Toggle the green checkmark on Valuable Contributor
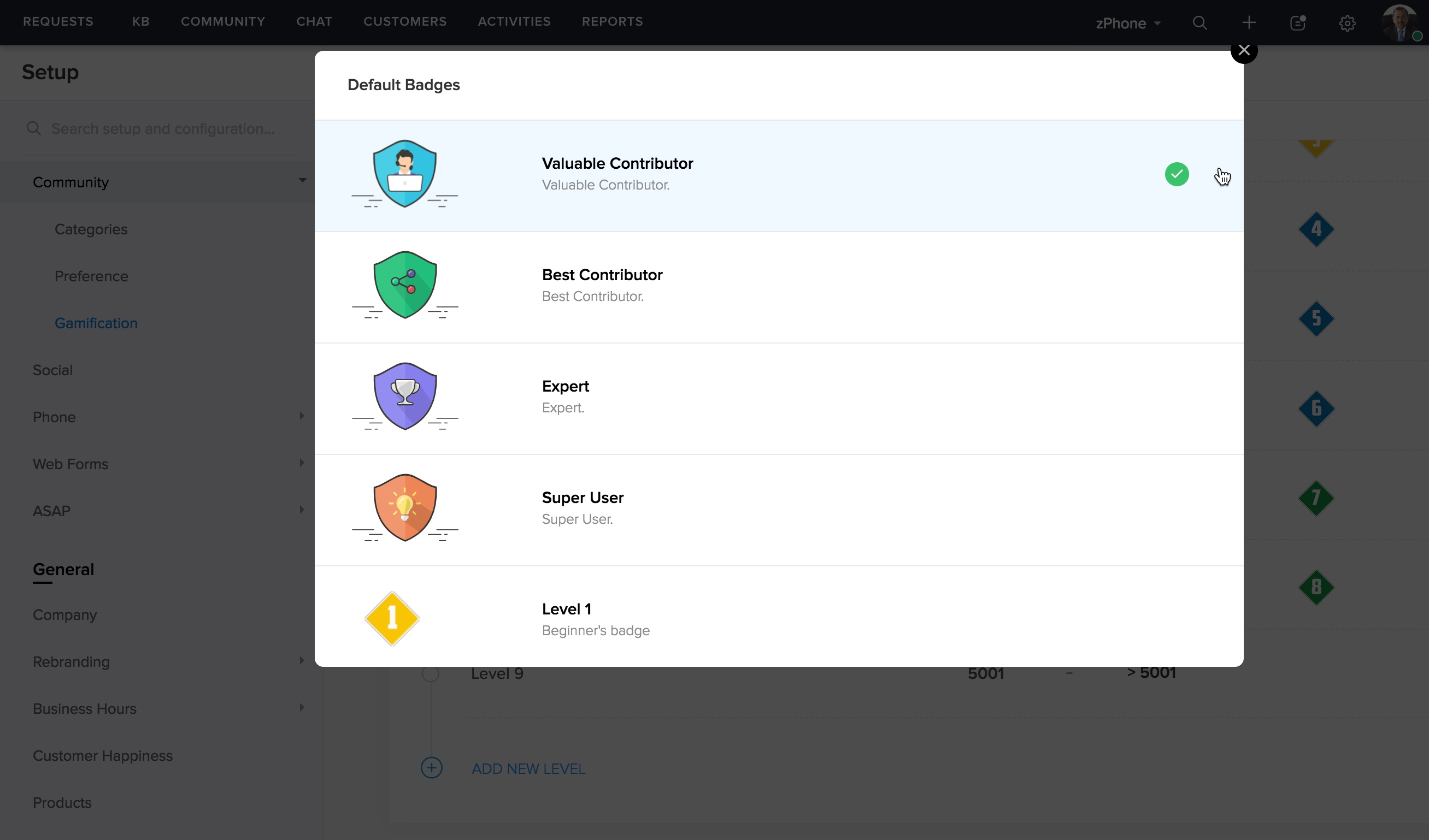This screenshot has height=840, width=1429. tap(1177, 174)
